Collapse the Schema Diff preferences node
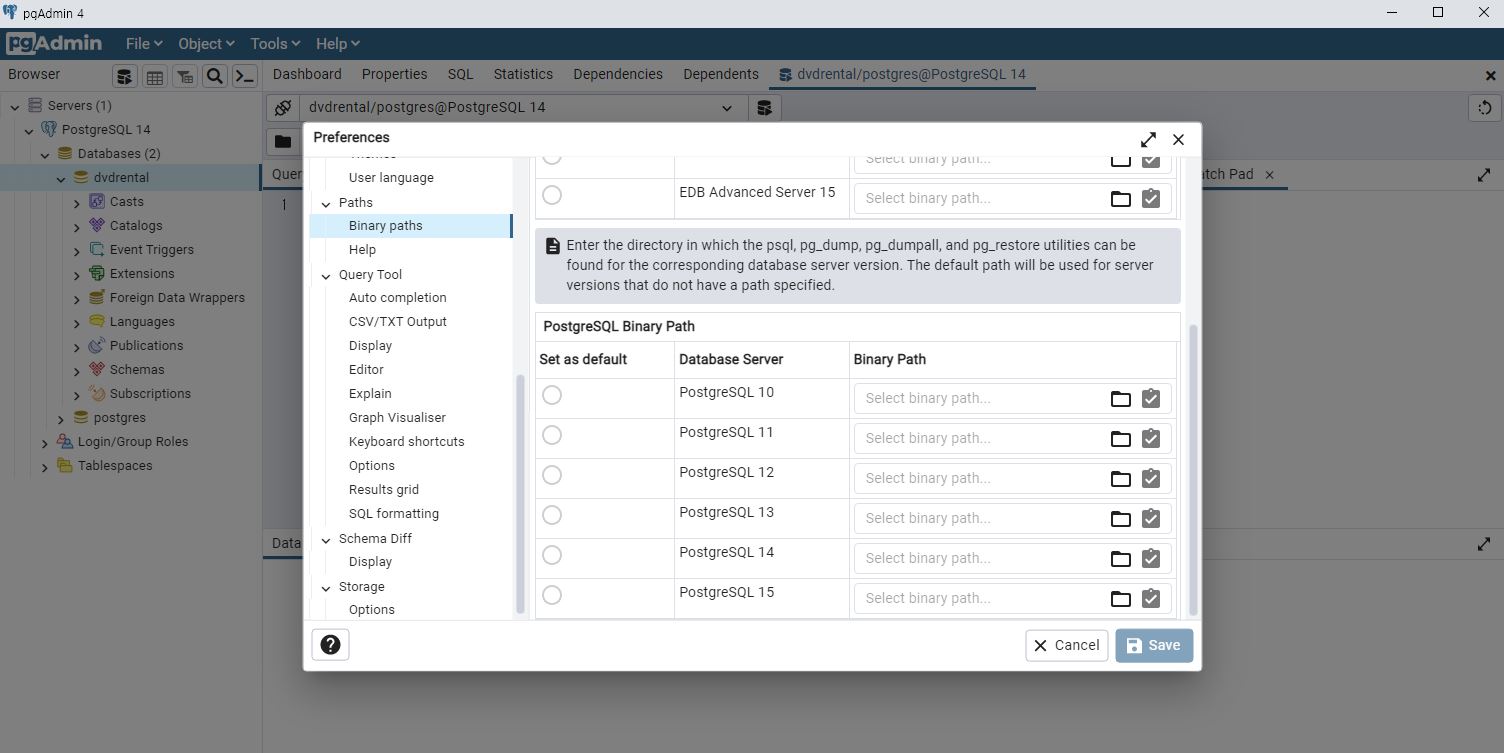The width and height of the screenshot is (1504, 753). click(326, 539)
